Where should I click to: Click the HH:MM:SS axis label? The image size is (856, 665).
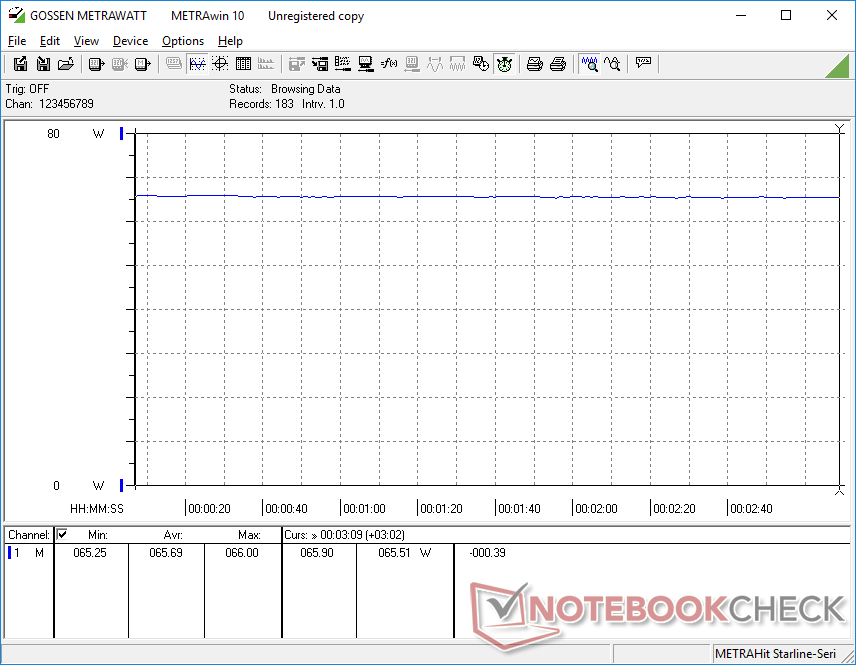coord(97,509)
